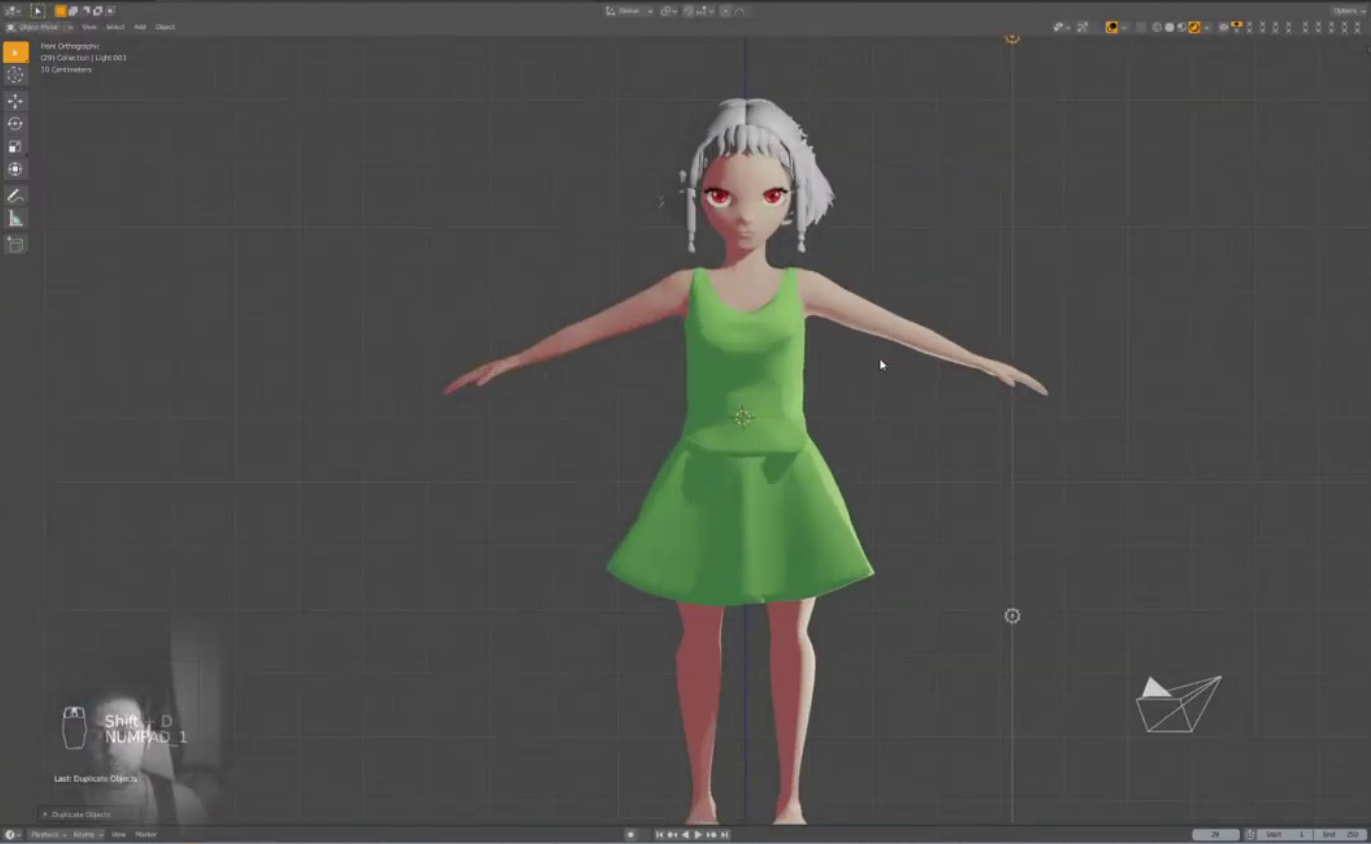Screen dimensions: 1371x844
Task: Toggle viewport overlays display
Action: 1112,27
